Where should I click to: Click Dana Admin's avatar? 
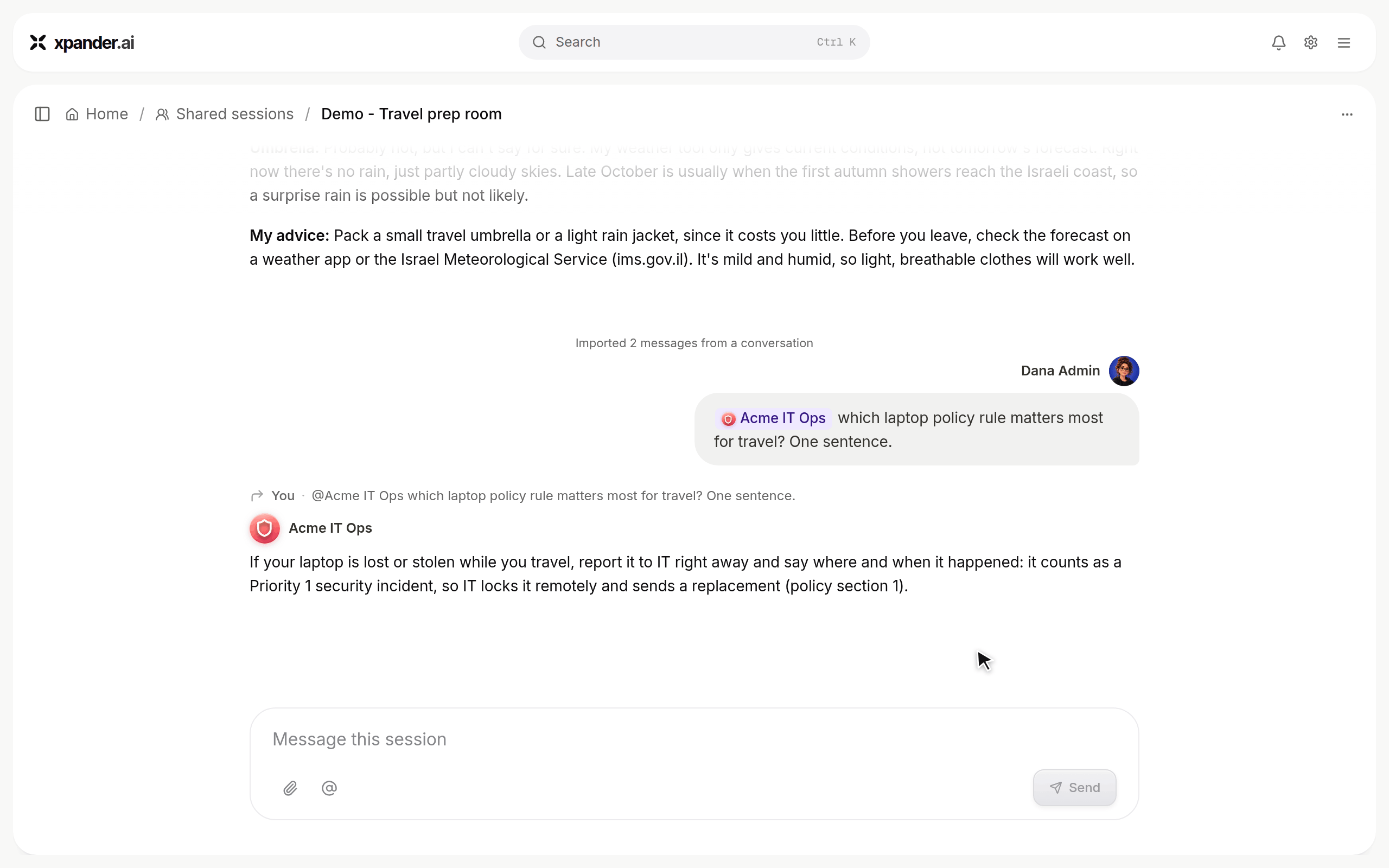coord(1124,371)
